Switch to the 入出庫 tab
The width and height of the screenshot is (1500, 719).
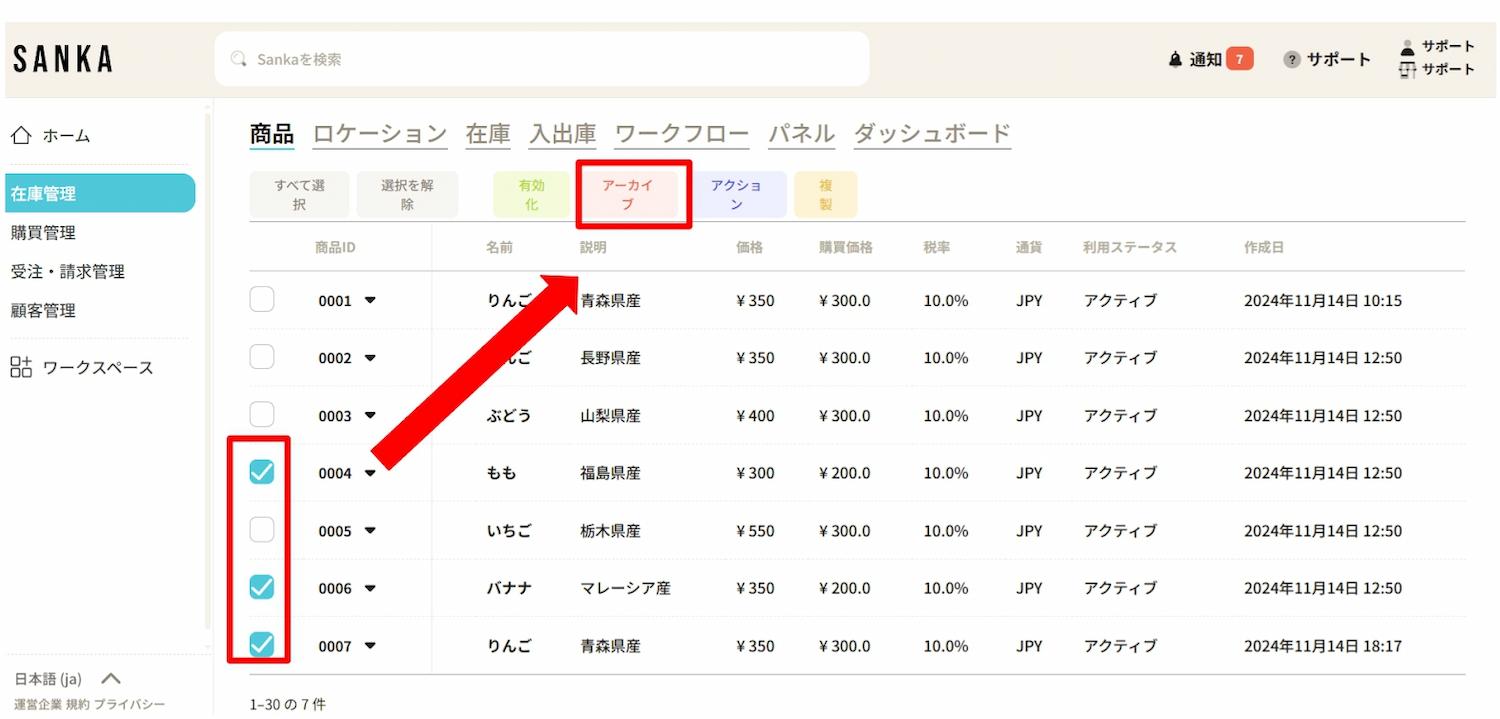click(x=563, y=134)
